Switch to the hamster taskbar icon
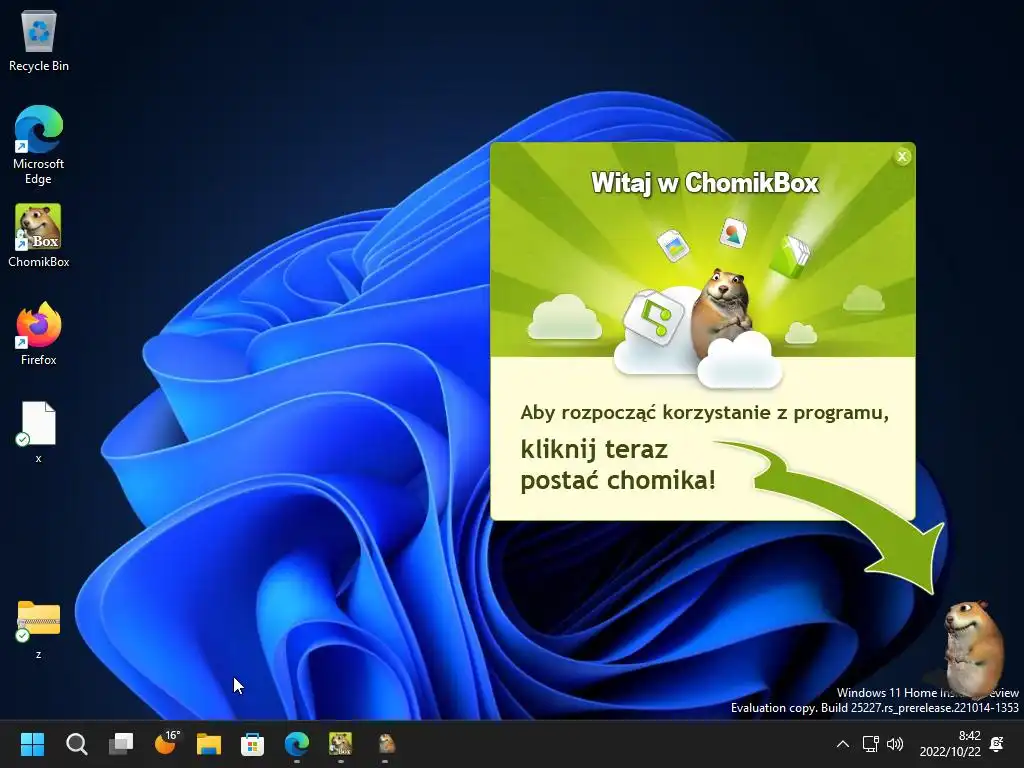 386,744
